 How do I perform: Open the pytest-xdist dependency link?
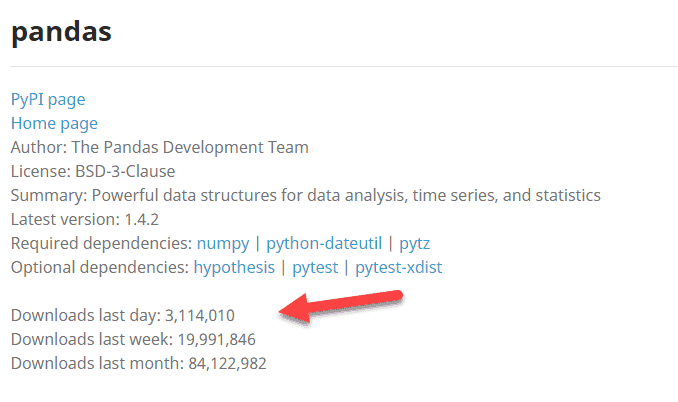(399, 268)
